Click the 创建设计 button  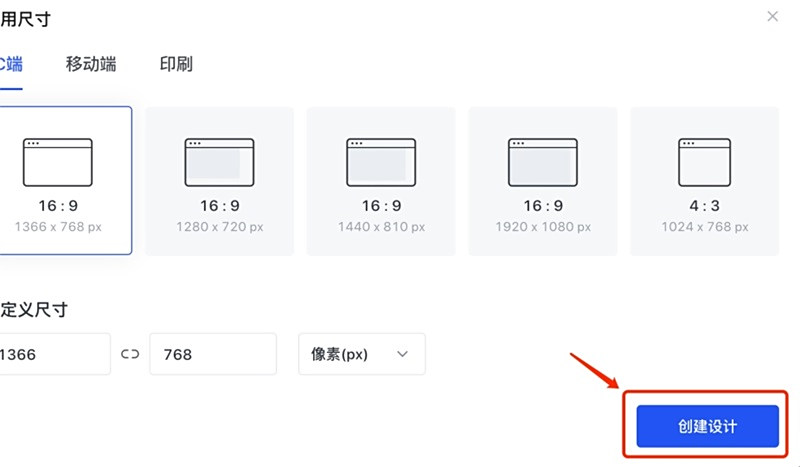pyautogui.click(x=708, y=426)
